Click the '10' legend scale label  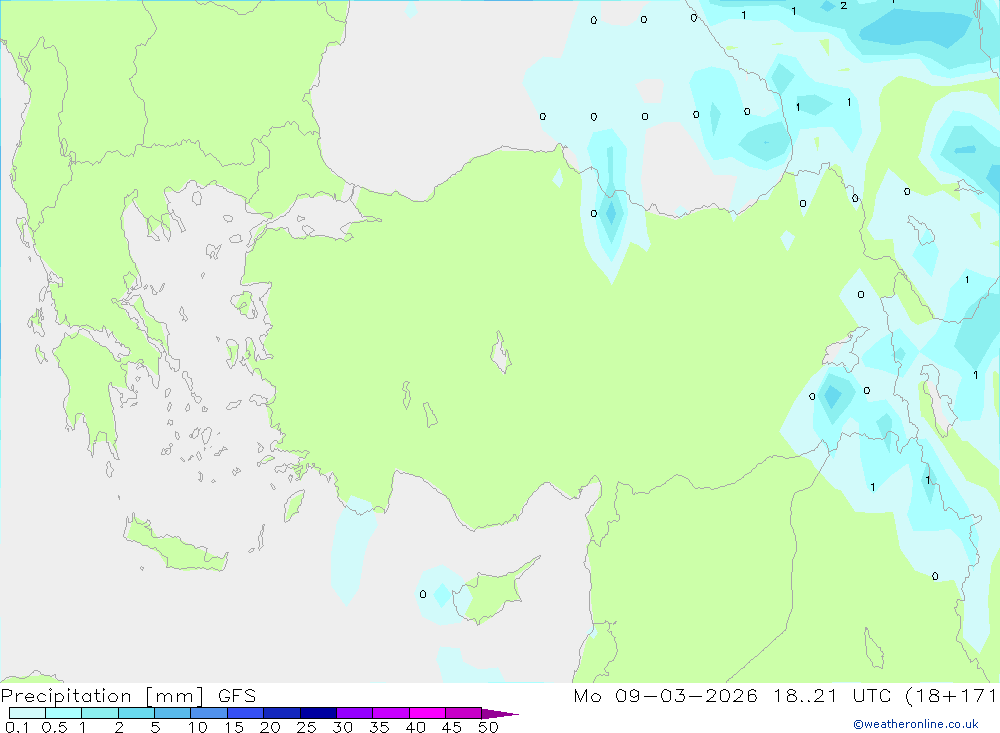(198, 727)
